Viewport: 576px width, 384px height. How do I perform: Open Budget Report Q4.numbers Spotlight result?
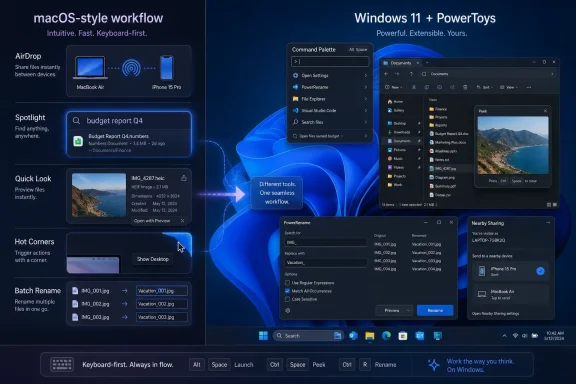point(129,143)
